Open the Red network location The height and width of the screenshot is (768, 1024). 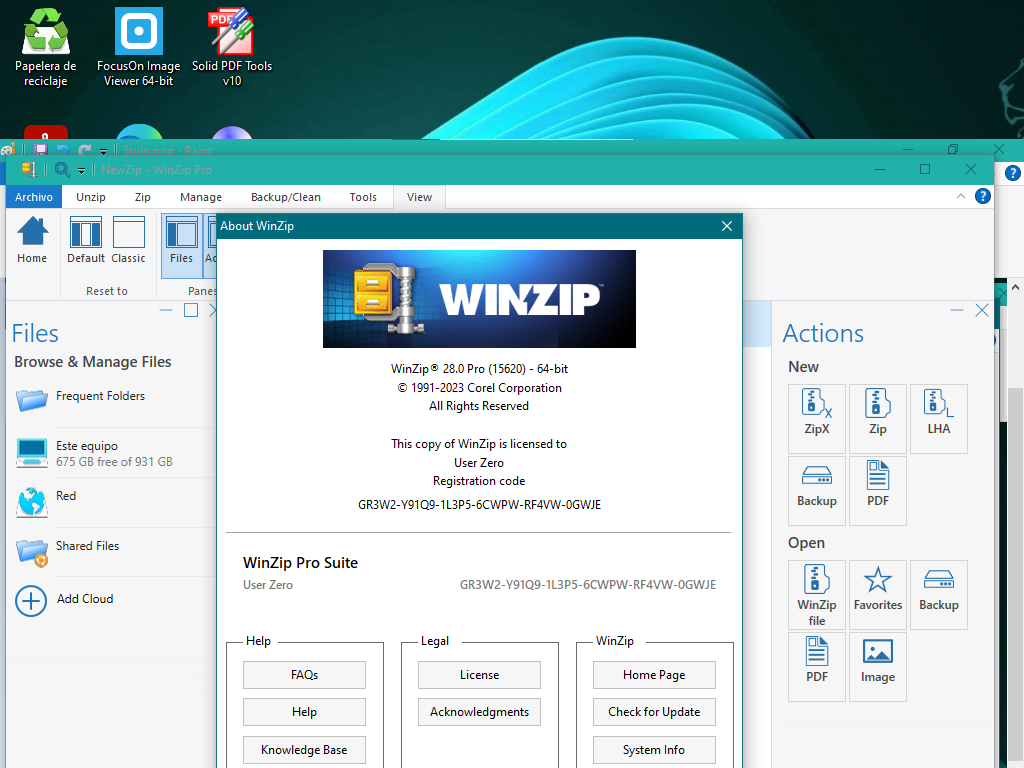click(47, 502)
